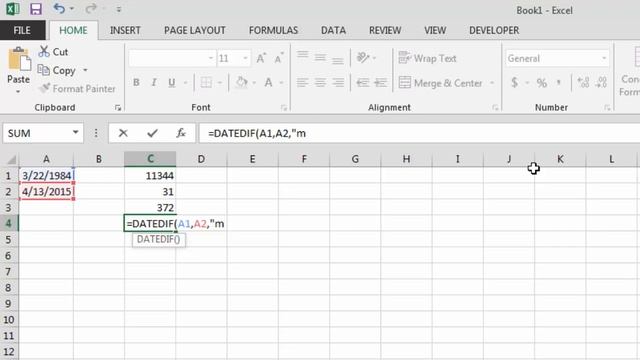The image size is (640, 360).
Task: Open the Name Box dropdown showing SUM
Action: 76,133
